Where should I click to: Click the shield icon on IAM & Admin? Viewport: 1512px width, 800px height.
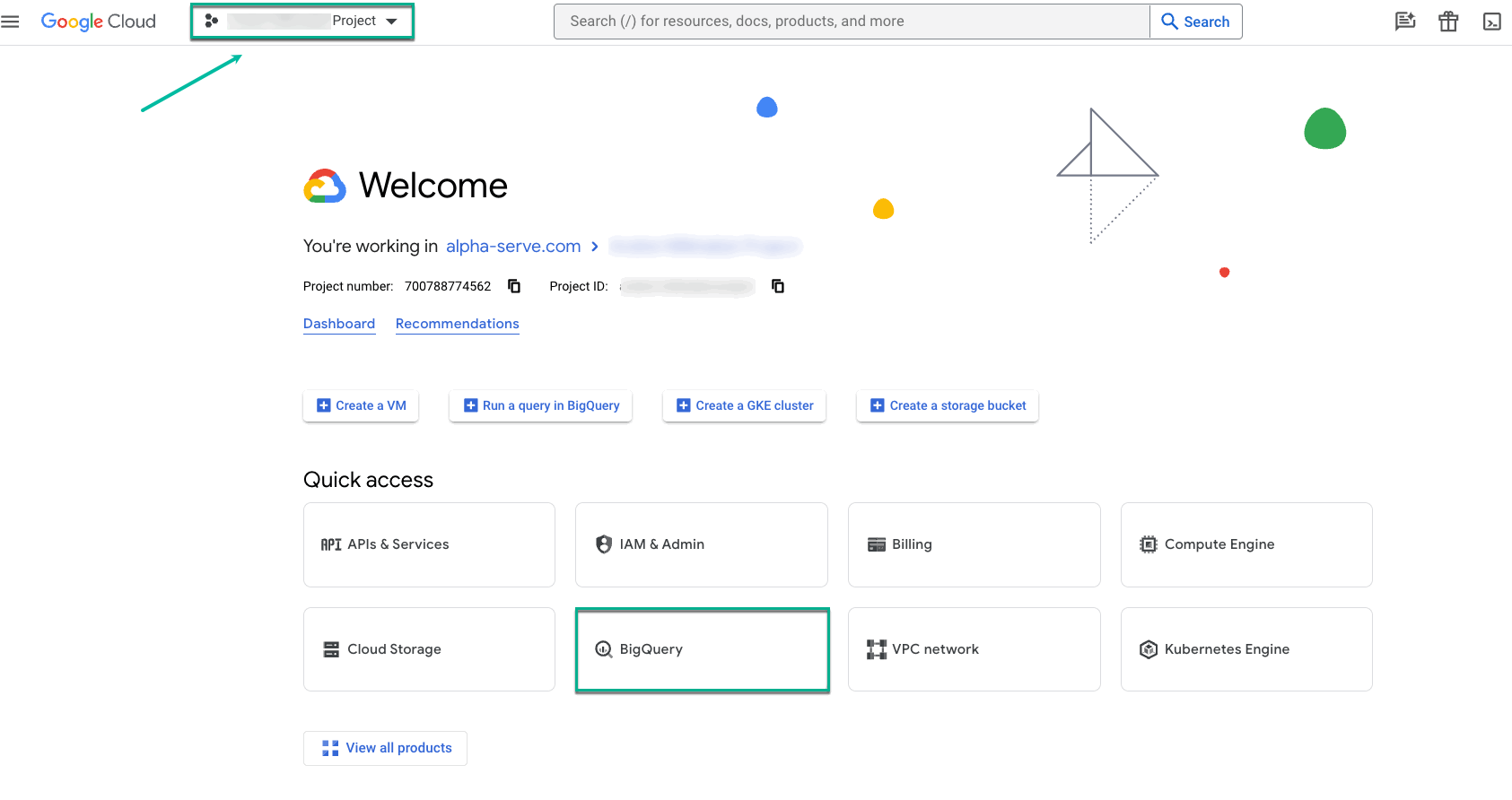pyautogui.click(x=604, y=544)
